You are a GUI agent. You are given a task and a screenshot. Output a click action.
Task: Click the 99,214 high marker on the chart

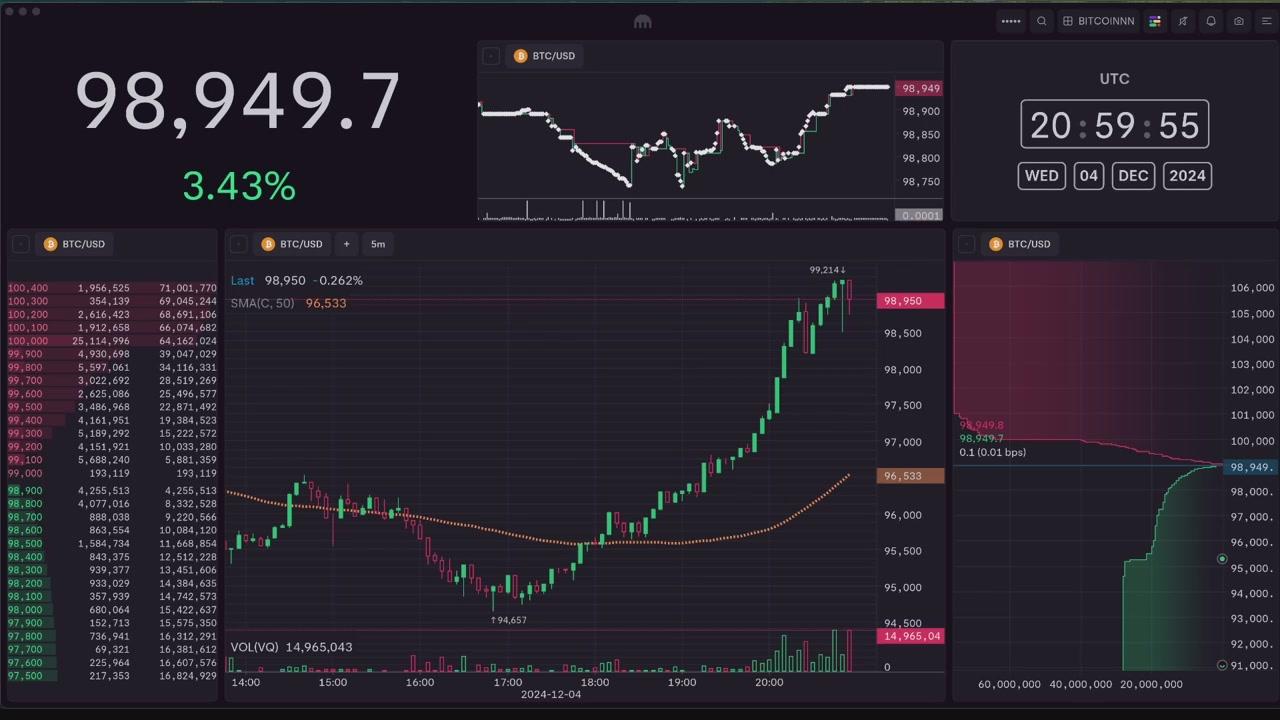pyautogui.click(x=828, y=270)
